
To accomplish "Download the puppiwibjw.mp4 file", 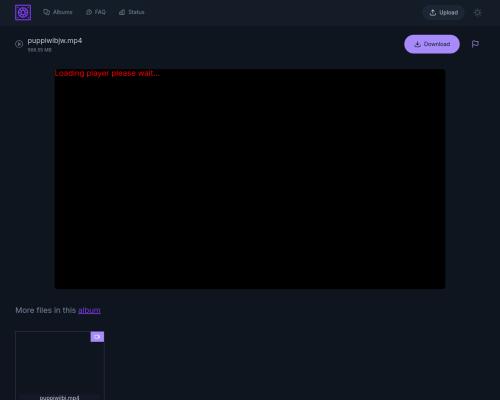I will (432, 44).
